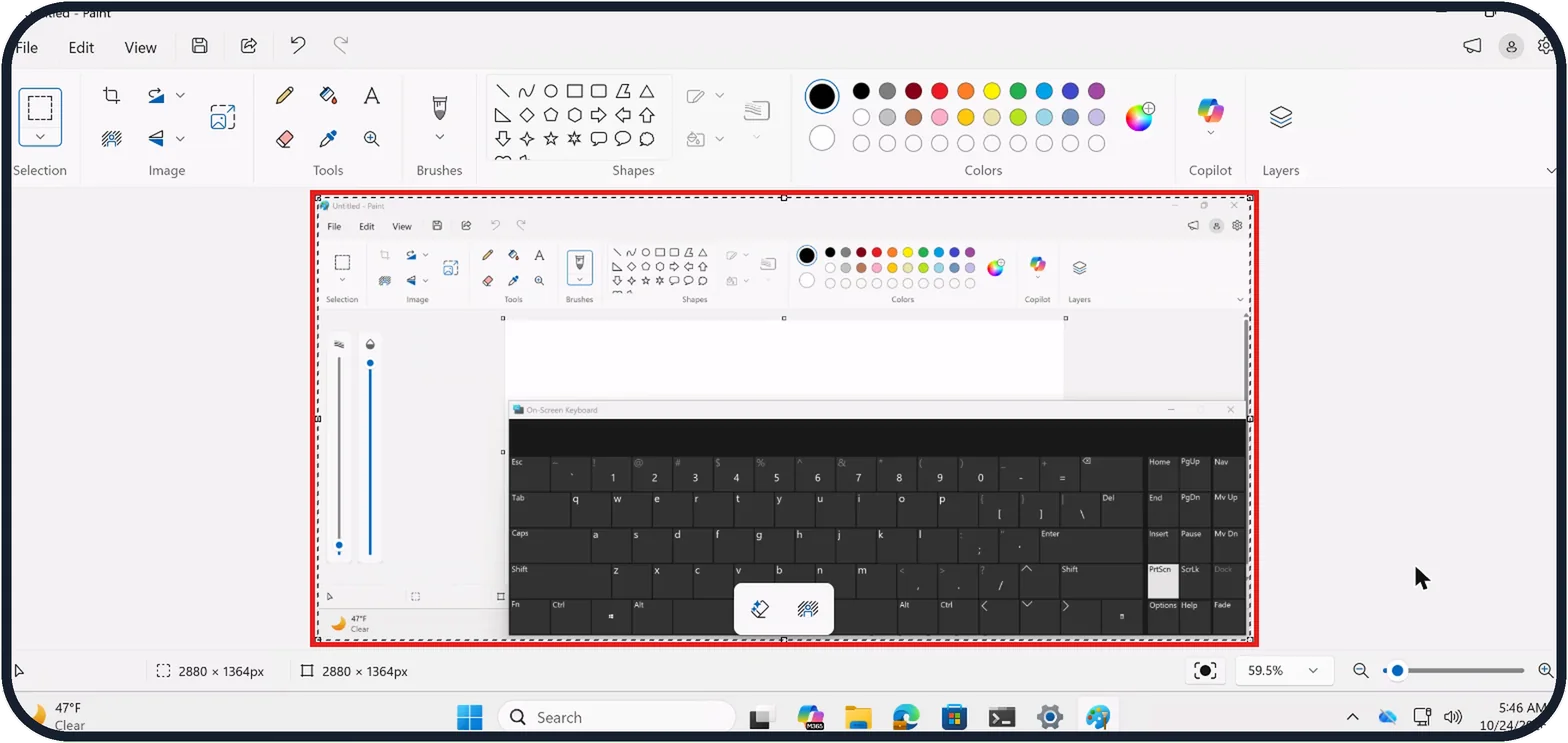
Task: Select the Color picker eyedropper
Action: click(328, 139)
